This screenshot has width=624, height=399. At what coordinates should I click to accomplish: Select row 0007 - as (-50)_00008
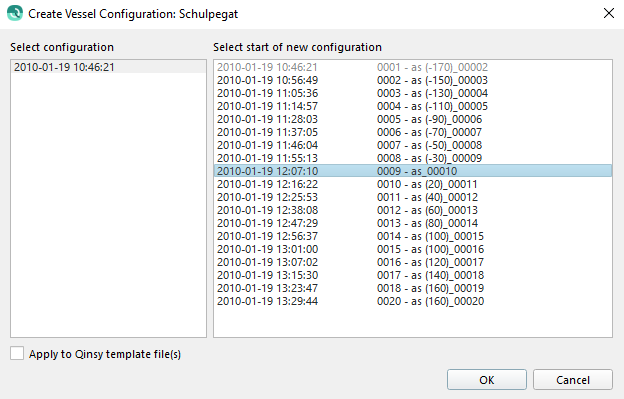click(x=413, y=145)
